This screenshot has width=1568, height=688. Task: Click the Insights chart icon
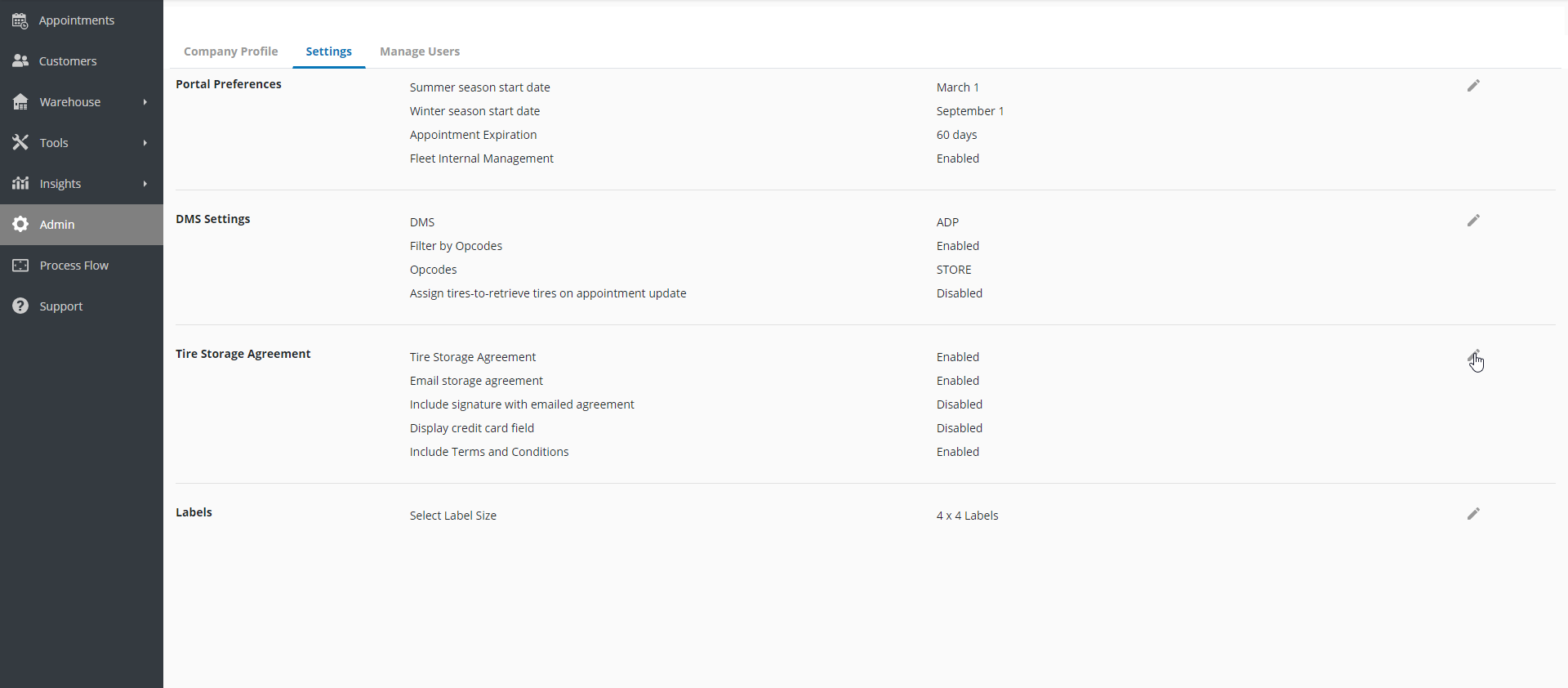(x=20, y=184)
